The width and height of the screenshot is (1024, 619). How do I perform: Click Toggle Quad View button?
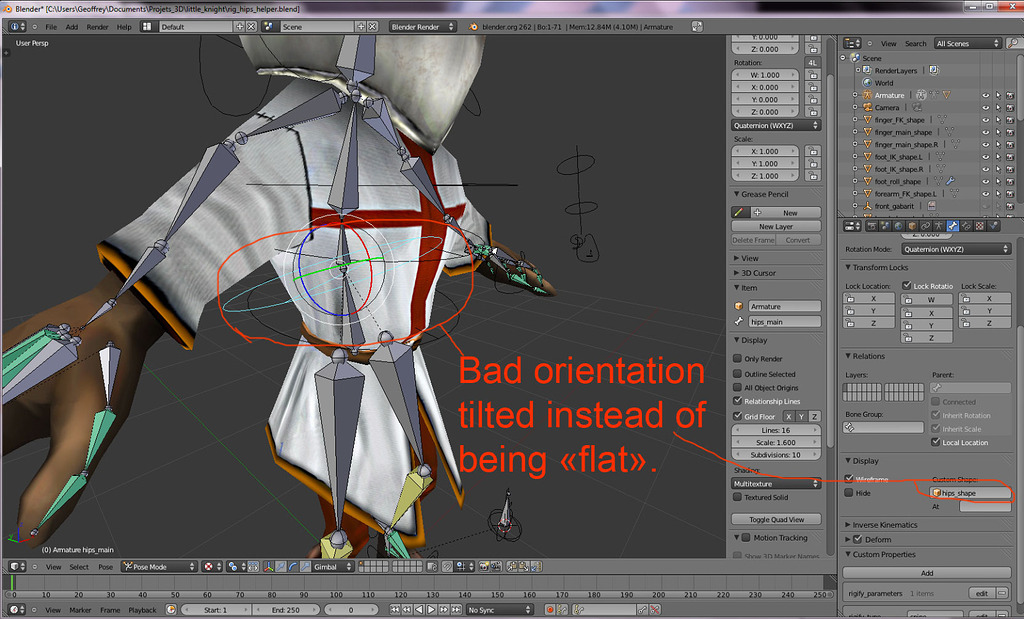coord(776,519)
